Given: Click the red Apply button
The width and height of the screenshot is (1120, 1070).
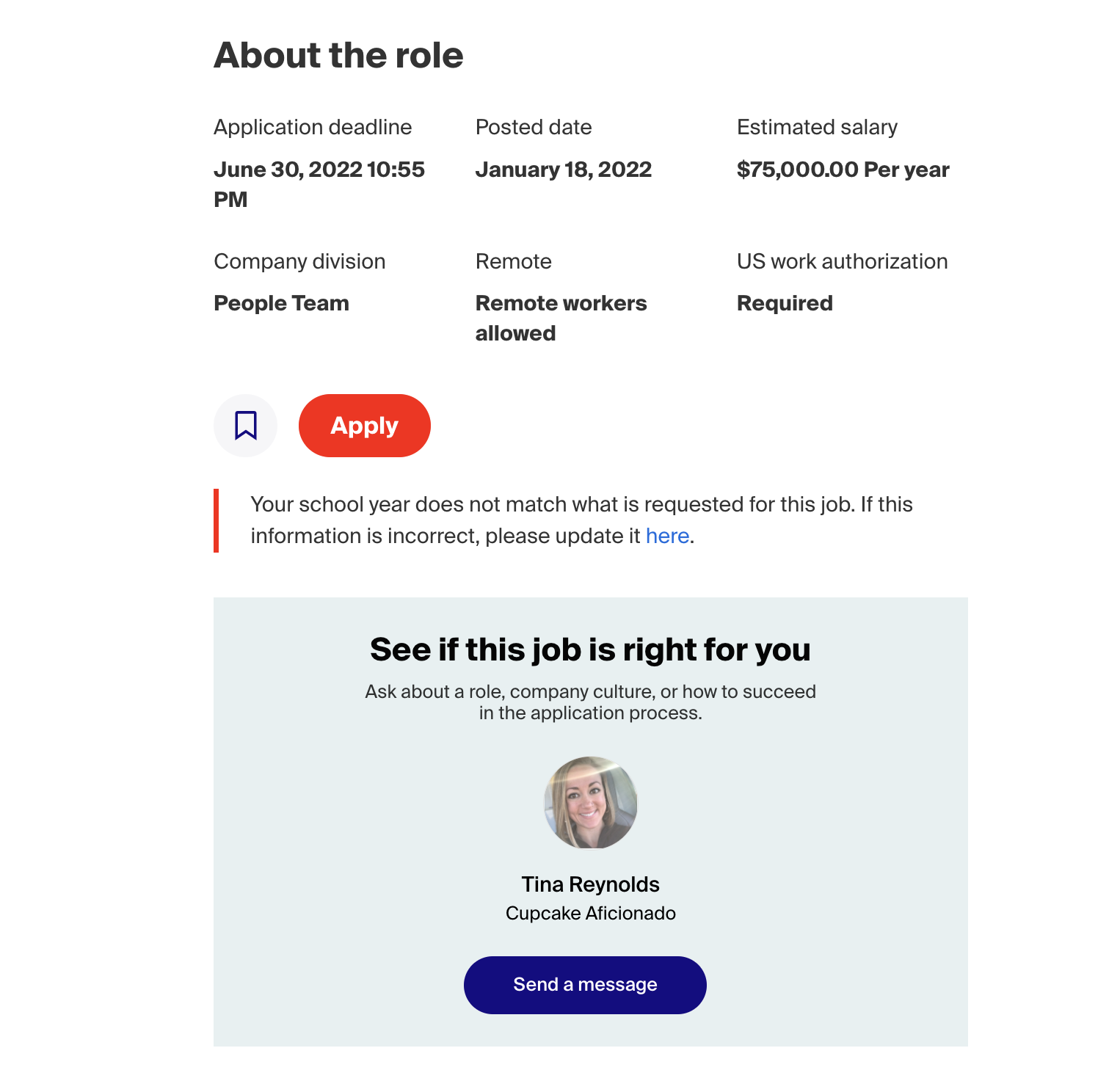Looking at the screenshot, I should coord(365,426).
